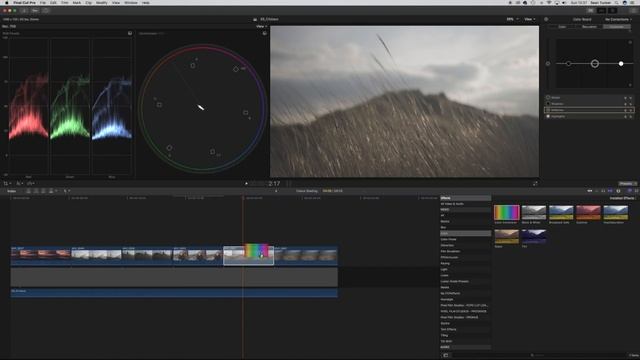Open the video scopes View dropdown
Image resolution: width=640 pixels, height=360 pixels.
261,26
